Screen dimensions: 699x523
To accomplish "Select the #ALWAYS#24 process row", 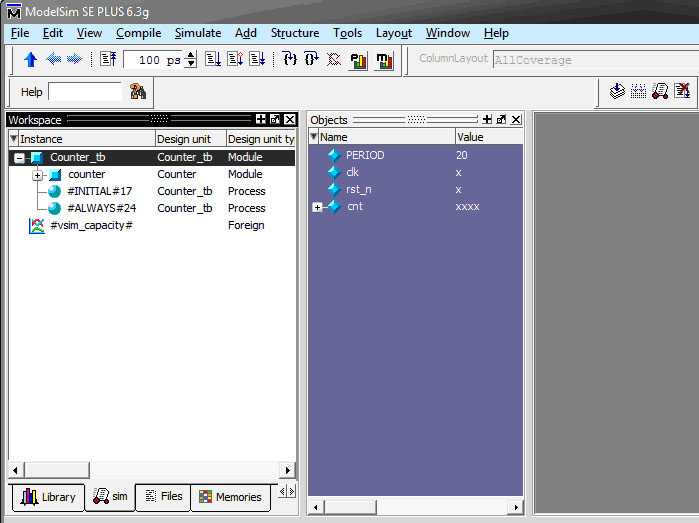I will pyautogui.click(x=152, y=208).
